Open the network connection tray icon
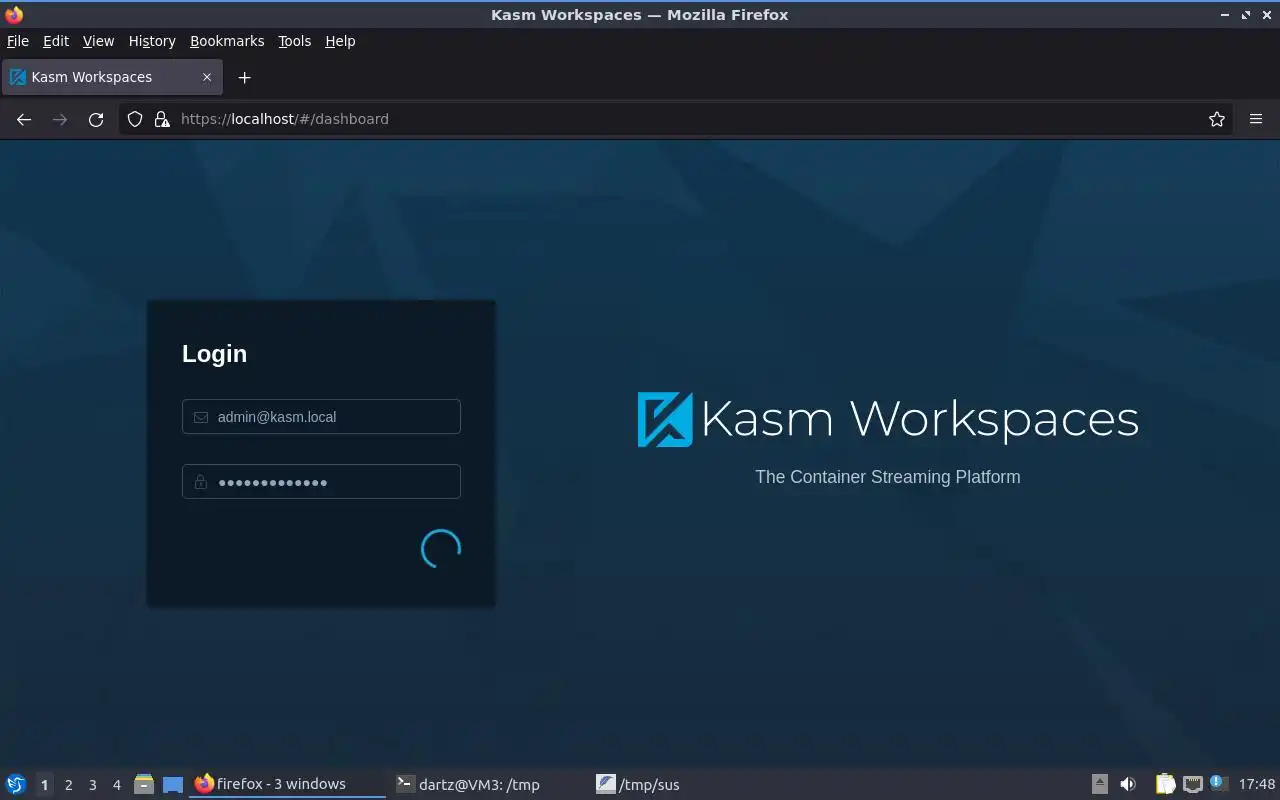This screenshot has height=800, width=1280. click(x=1192, y=784)
